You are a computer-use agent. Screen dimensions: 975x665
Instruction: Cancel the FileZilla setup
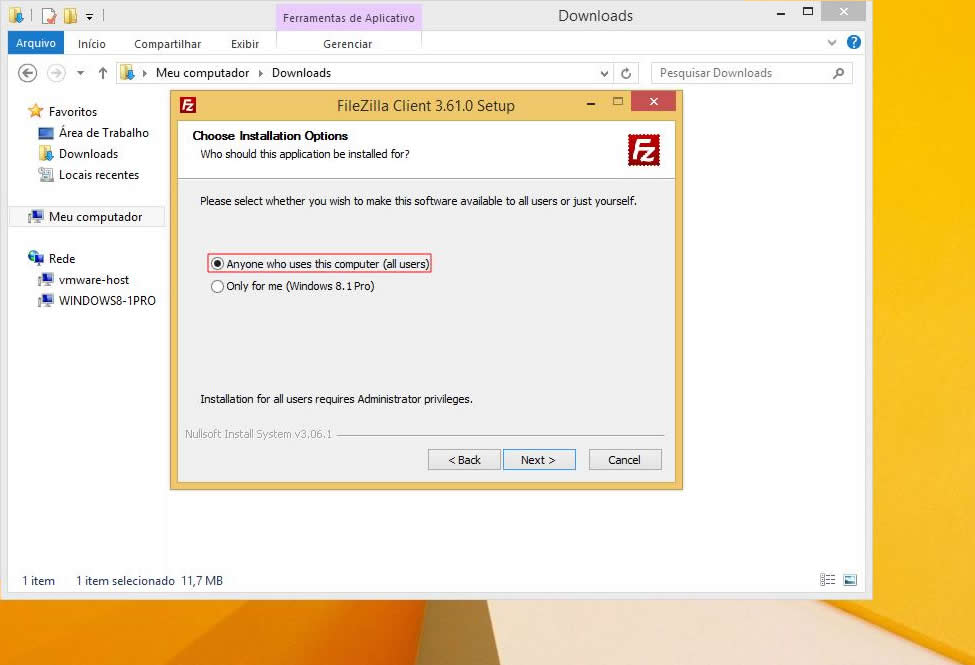[624, 460]
